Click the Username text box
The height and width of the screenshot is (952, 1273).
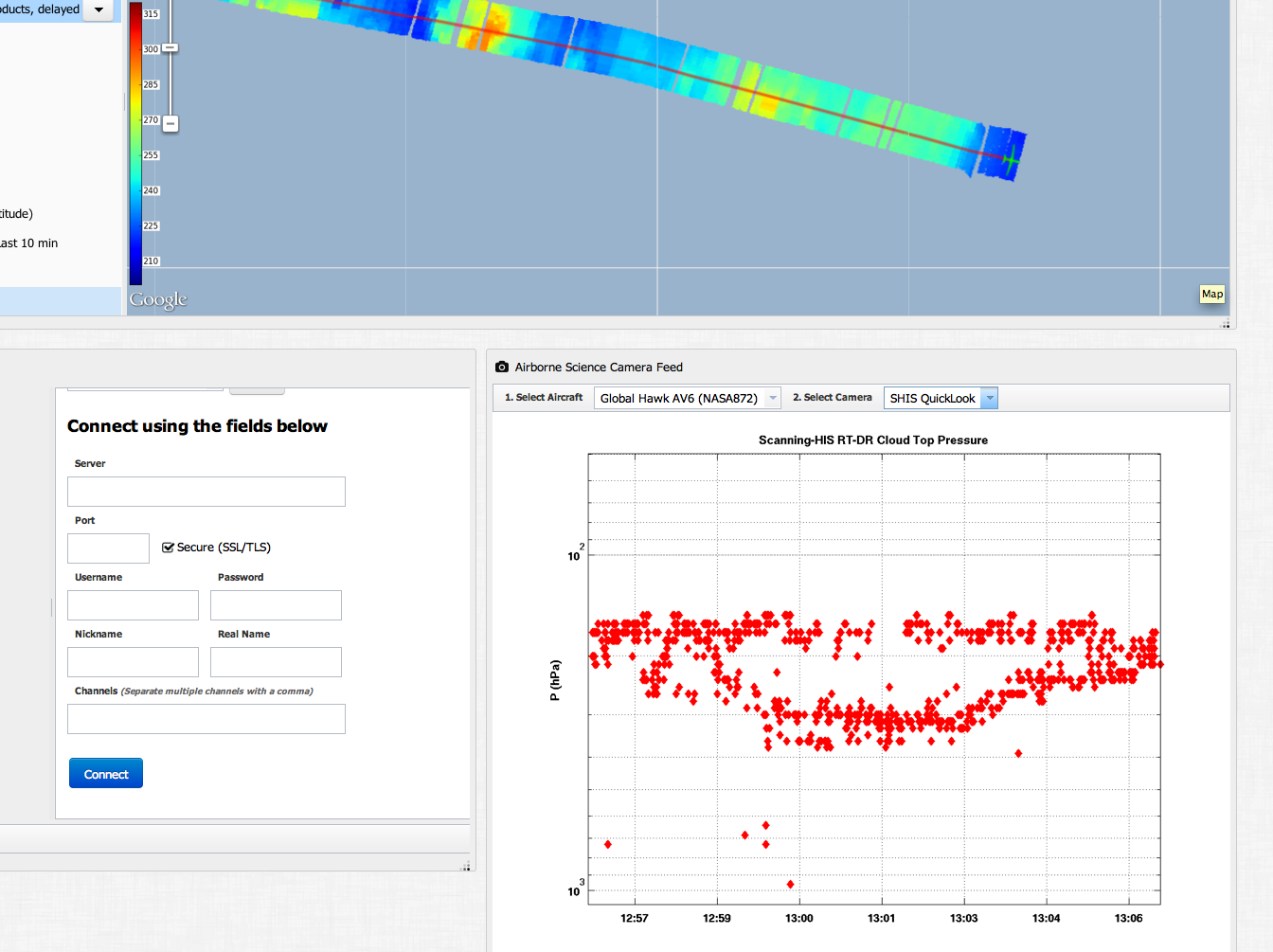click(x=133, y=605)
